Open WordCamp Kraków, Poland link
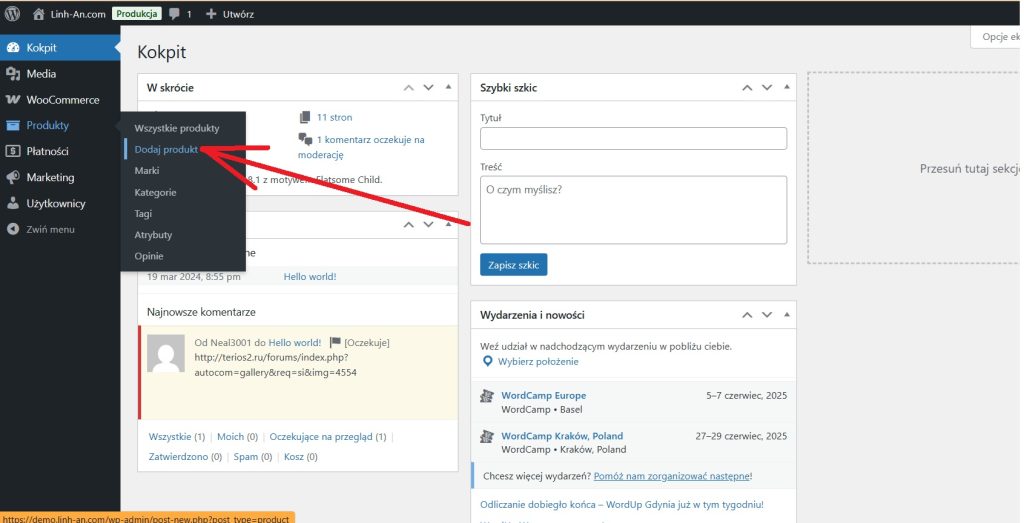 click(x=562, y=436)
